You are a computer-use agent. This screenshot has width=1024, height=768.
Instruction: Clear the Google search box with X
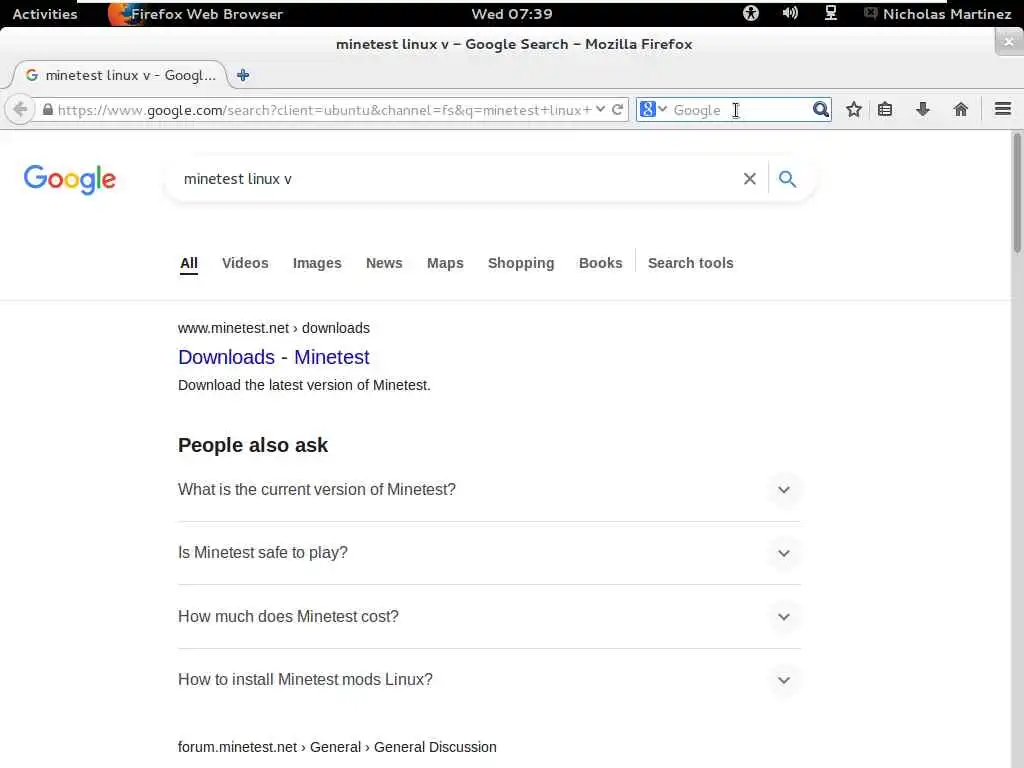(750, 178)
